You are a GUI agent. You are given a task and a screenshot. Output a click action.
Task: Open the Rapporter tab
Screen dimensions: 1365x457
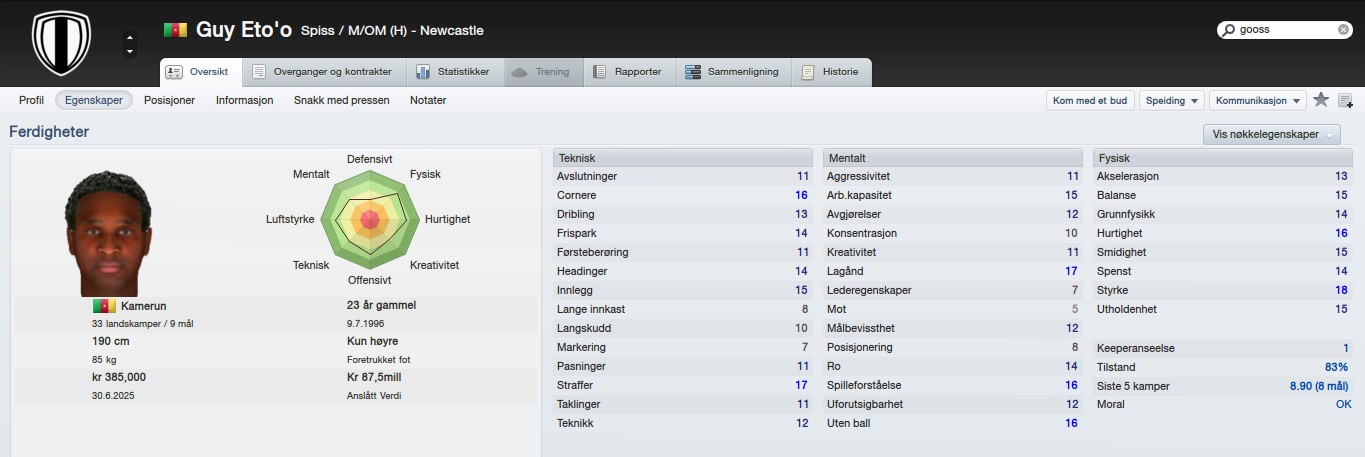(x=627, y=72)
